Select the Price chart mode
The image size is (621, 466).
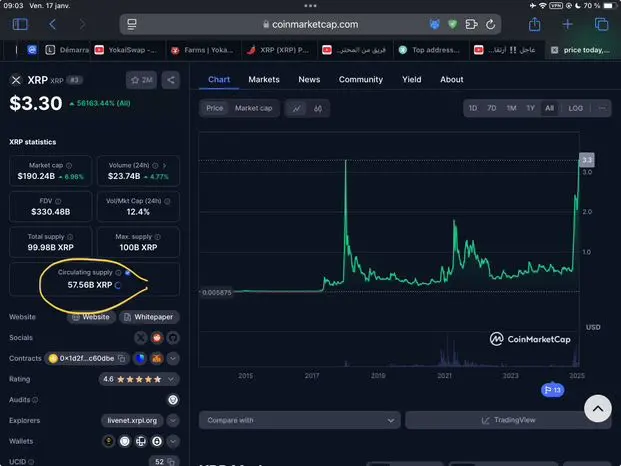click(x=215, y=108)
